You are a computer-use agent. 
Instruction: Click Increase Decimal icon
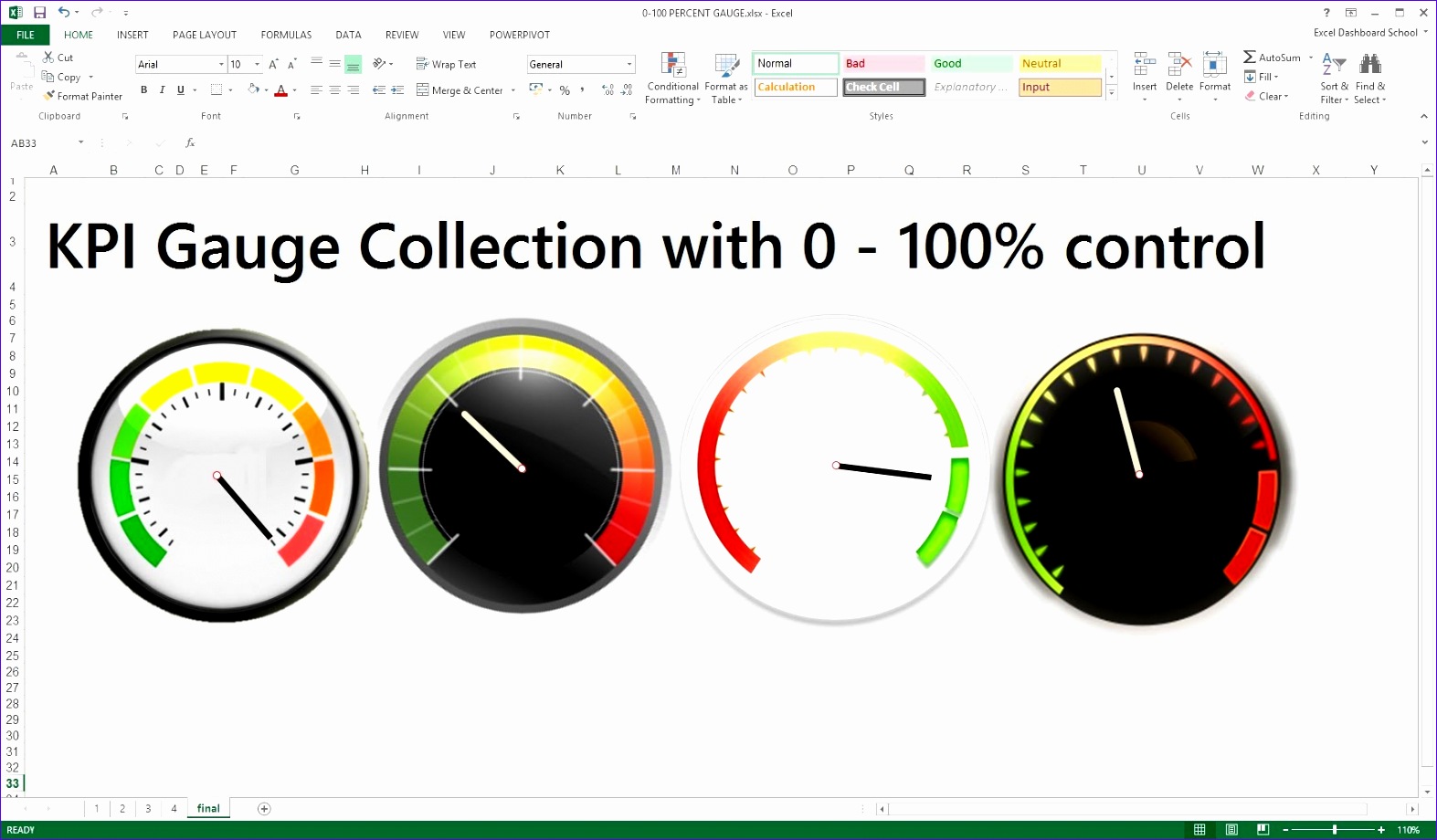coord(608,89)
